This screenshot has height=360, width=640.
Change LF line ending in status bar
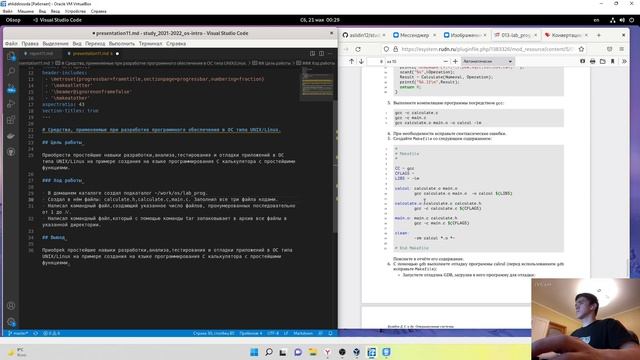pos(286,333)
